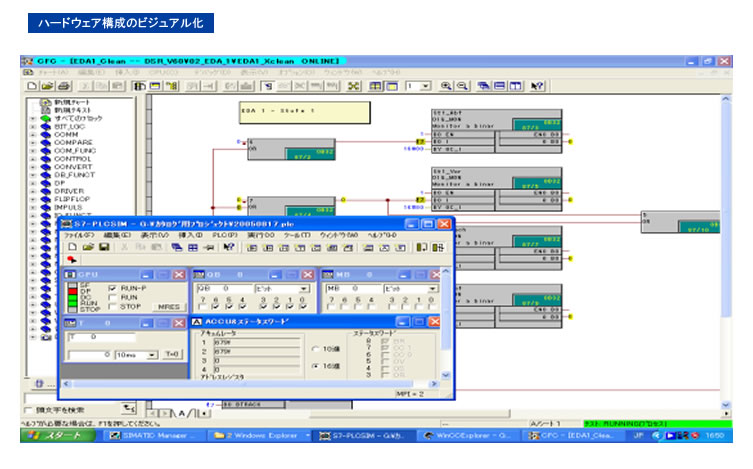Click New document icon in S7-PLCSIM toolbar
Viewport: 753px width, 469px height.
click(73, 247)
